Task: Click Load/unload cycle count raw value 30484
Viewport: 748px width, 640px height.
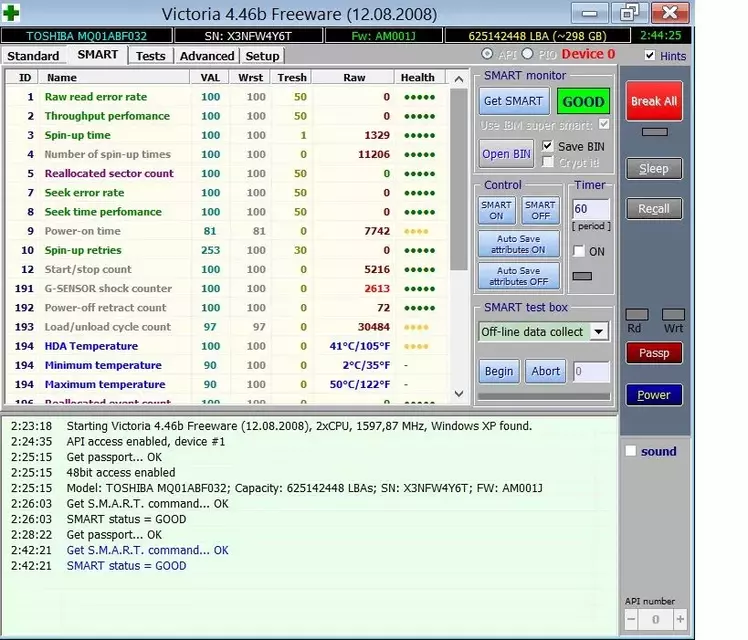Action: pyautogui.click(x=374, y=327)
